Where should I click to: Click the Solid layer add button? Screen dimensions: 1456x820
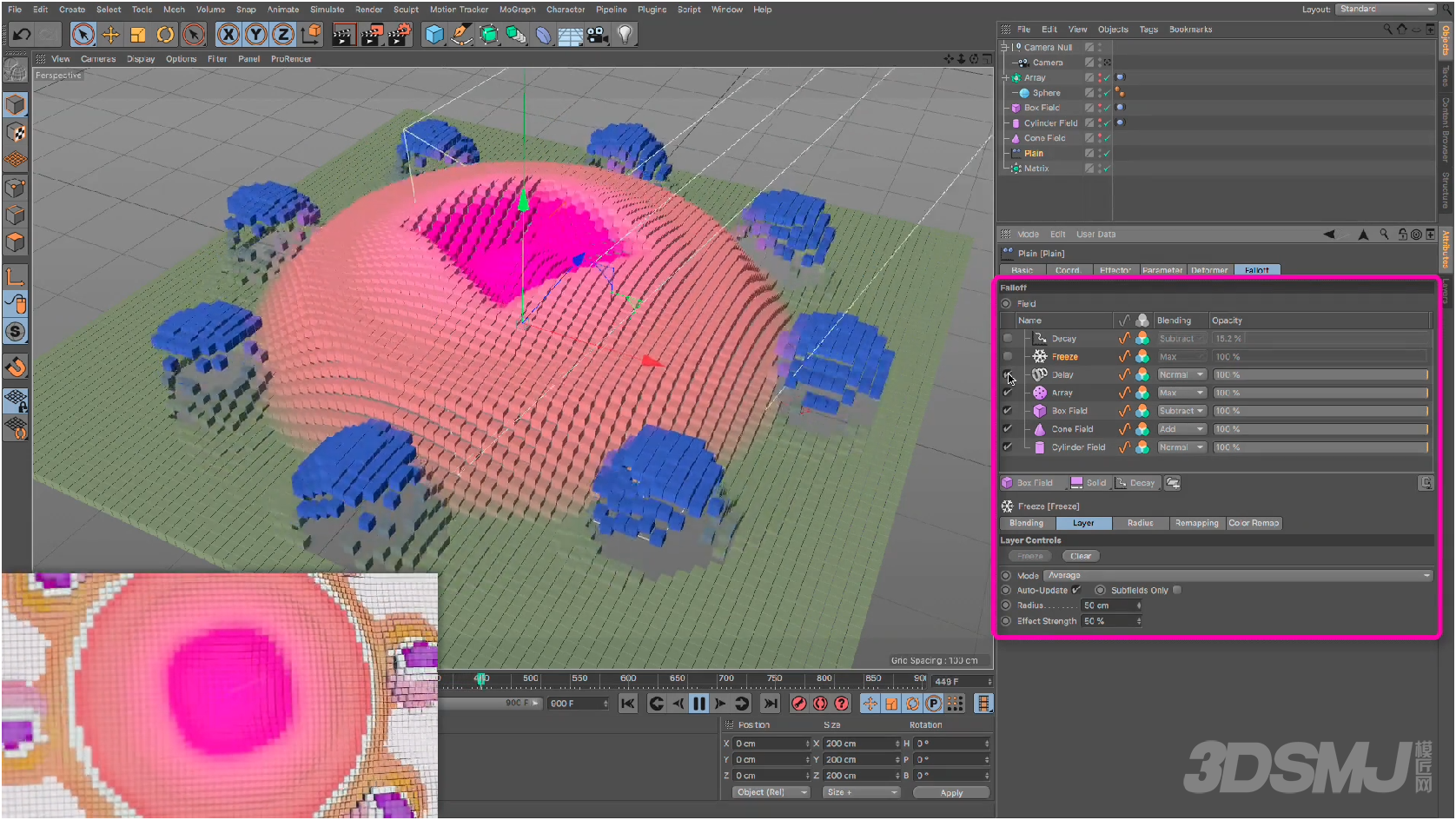[x=1089, y=483]
